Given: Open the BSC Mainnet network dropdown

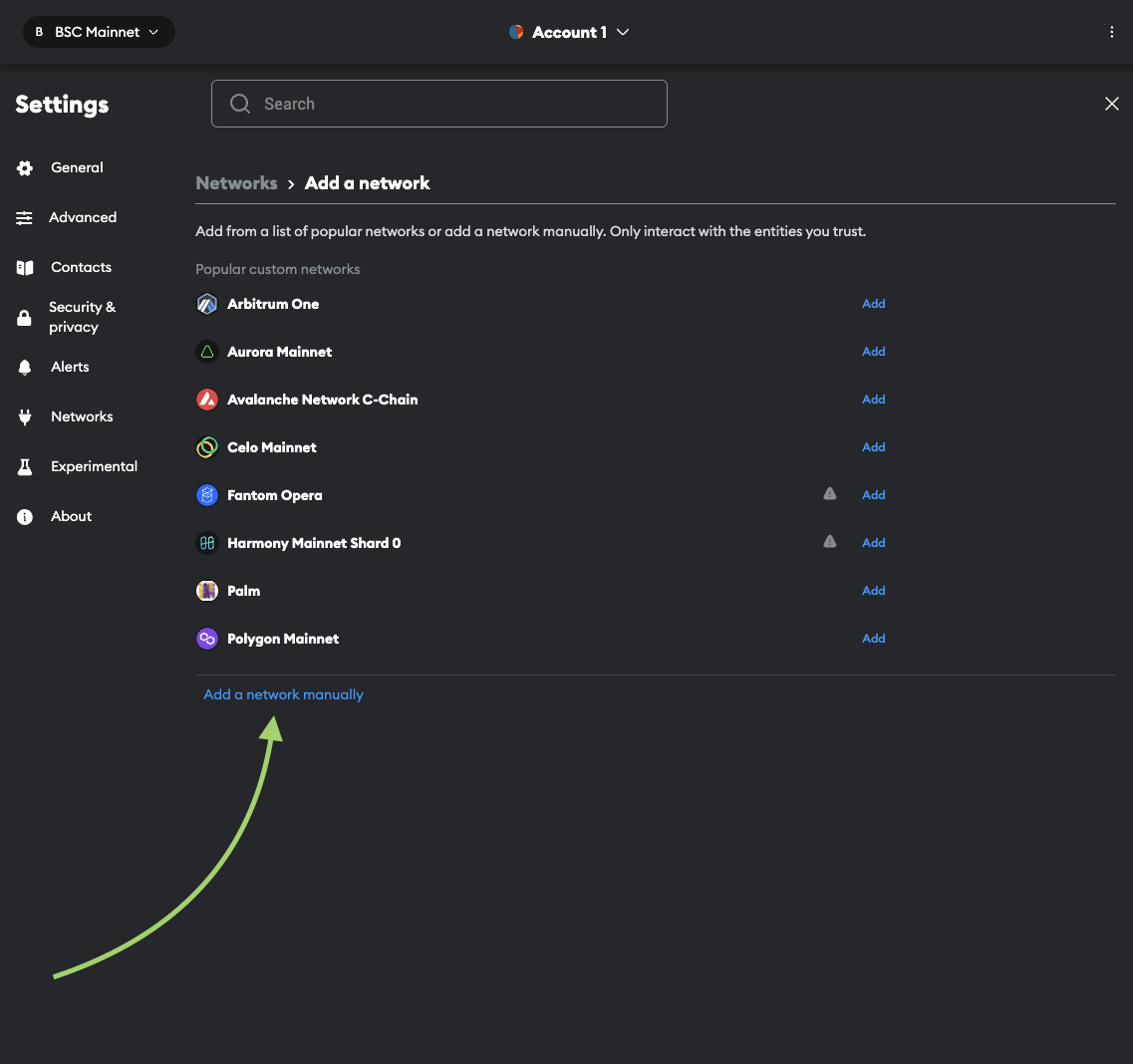Looking at the screenshot, I should tap(99, 32).
